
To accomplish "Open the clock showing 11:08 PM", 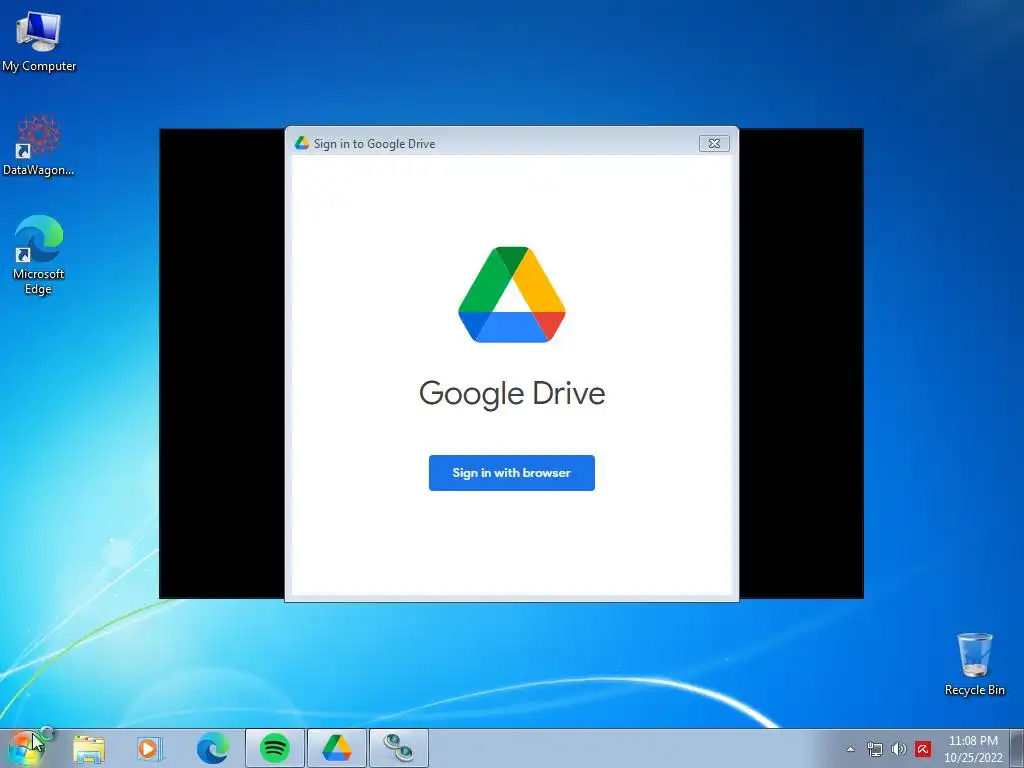I will click(973, 749).
